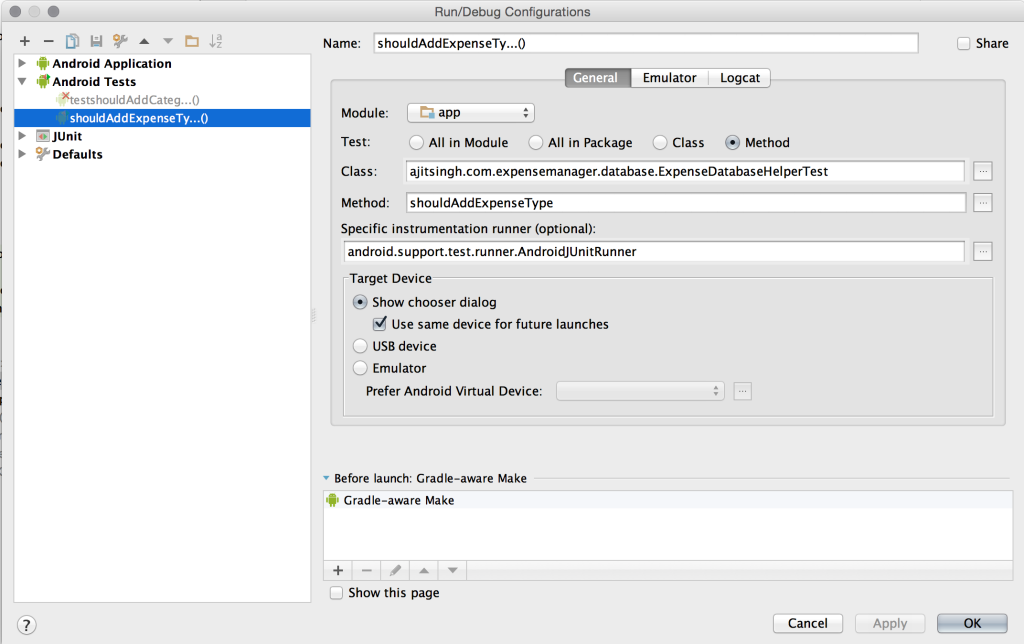This screenshot has width=1024, height=644.
Task: Copy the selected configuration
Action: click(x=72, y=41)
